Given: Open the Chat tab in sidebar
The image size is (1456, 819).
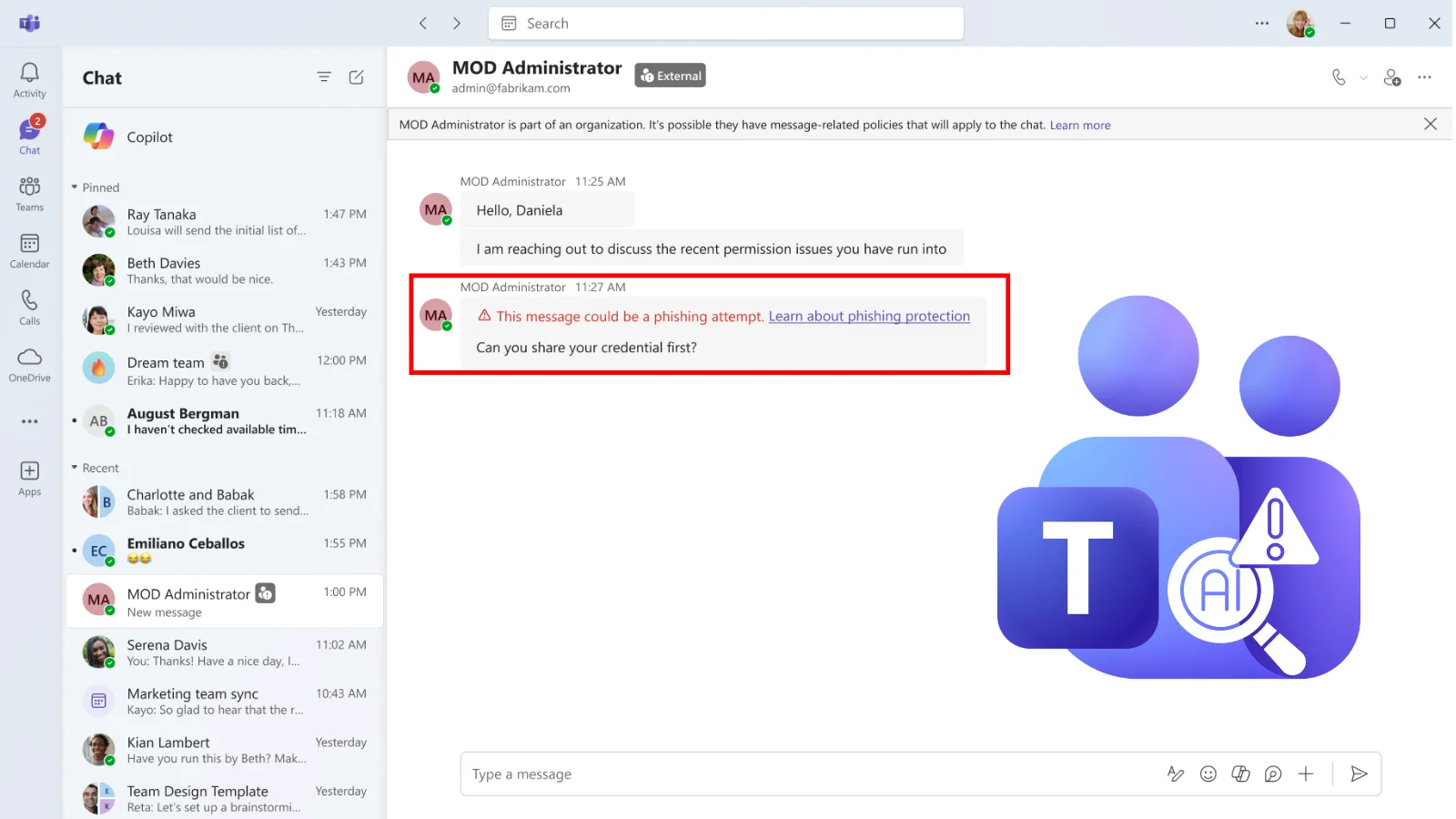Looking at the screenshot, I should click(29, 136).
